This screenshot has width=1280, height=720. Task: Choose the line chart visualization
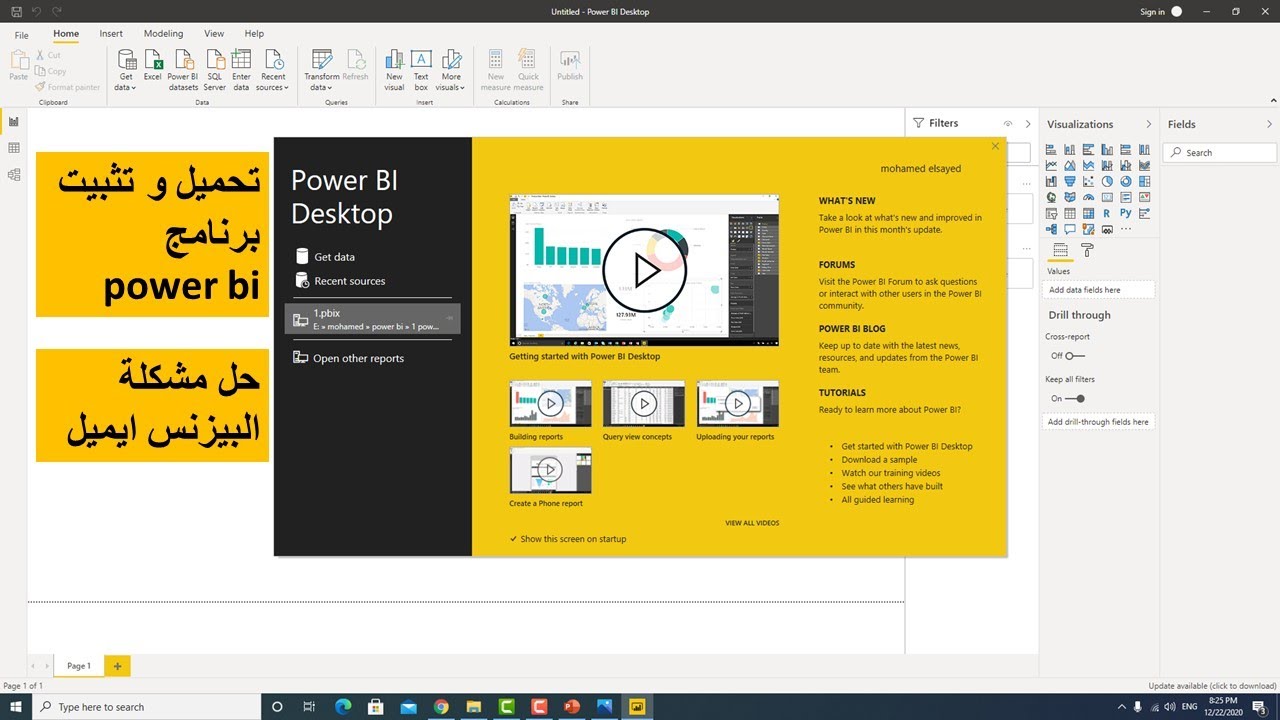coord(1051,165)
